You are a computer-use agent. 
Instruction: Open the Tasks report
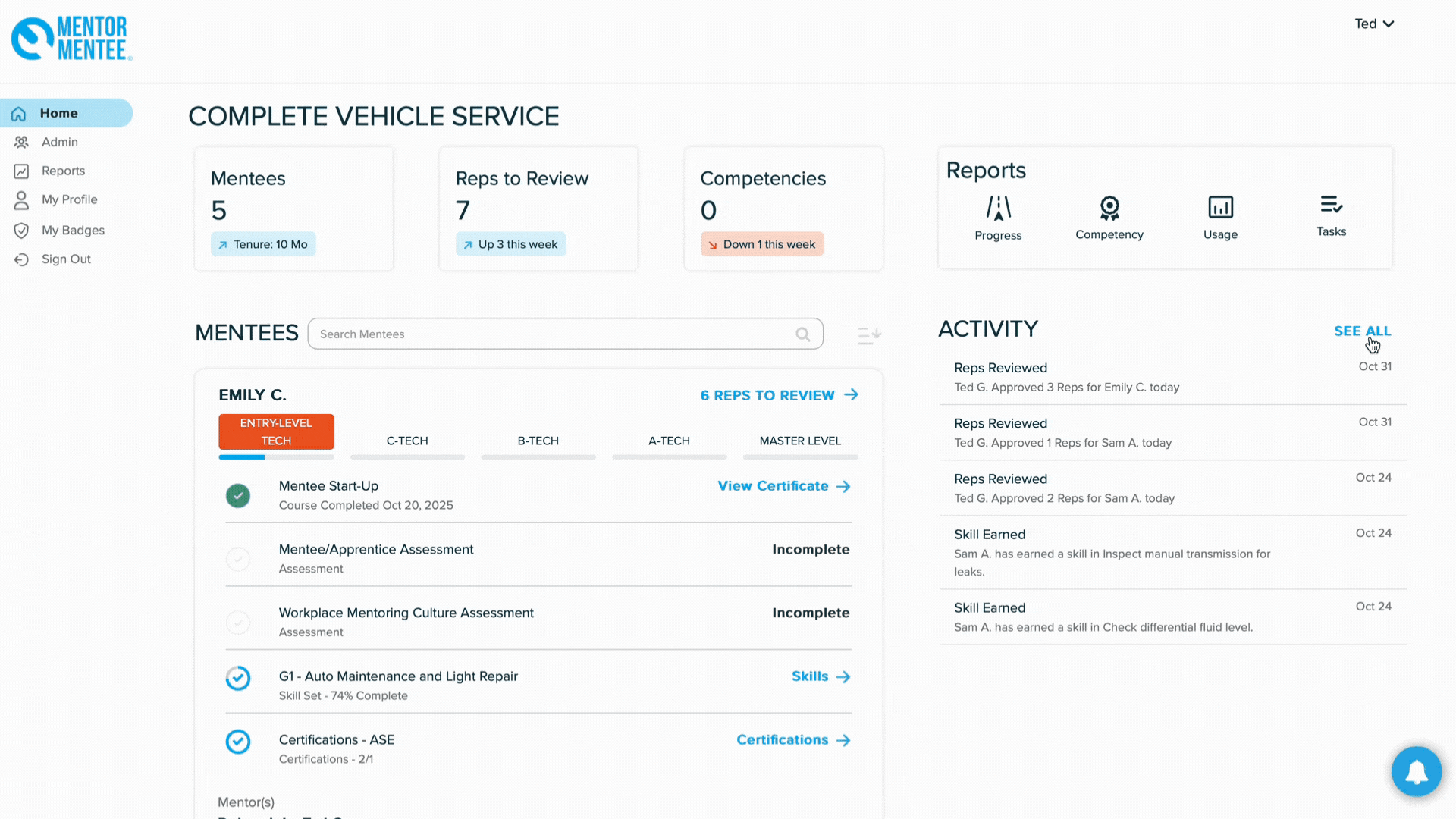tap(1331, 216)
